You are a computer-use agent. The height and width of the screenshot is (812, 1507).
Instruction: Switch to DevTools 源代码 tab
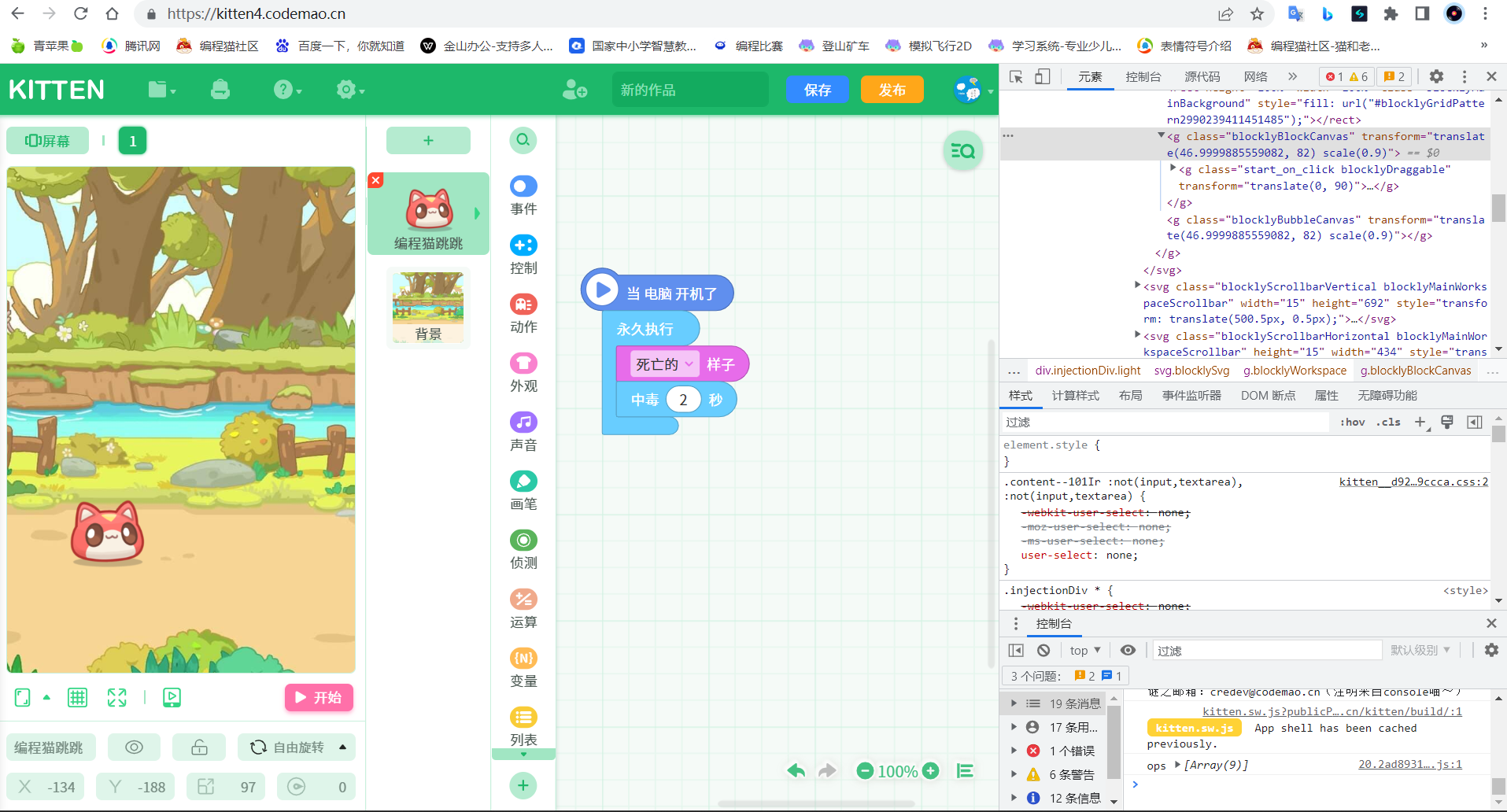click(1202, 76)
